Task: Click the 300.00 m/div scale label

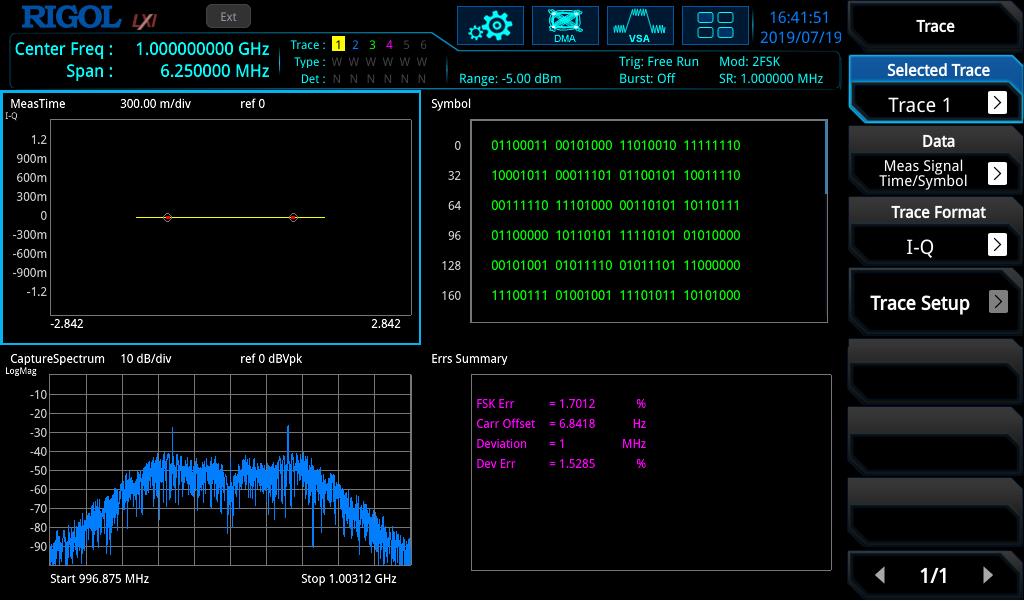Action: tap(155, 103)
